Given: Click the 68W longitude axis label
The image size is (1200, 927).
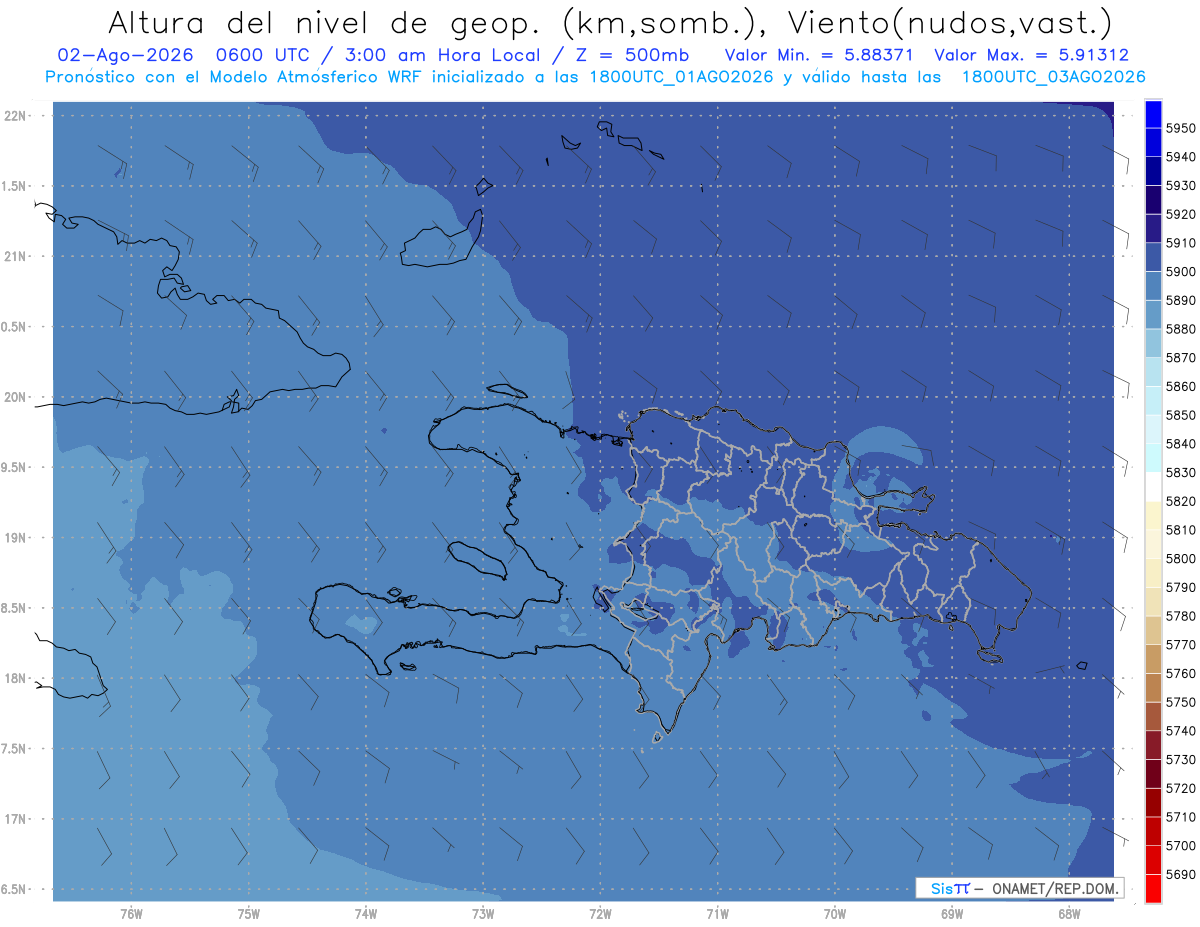Looking at the screenshot, I should (x=1069, y=914).
